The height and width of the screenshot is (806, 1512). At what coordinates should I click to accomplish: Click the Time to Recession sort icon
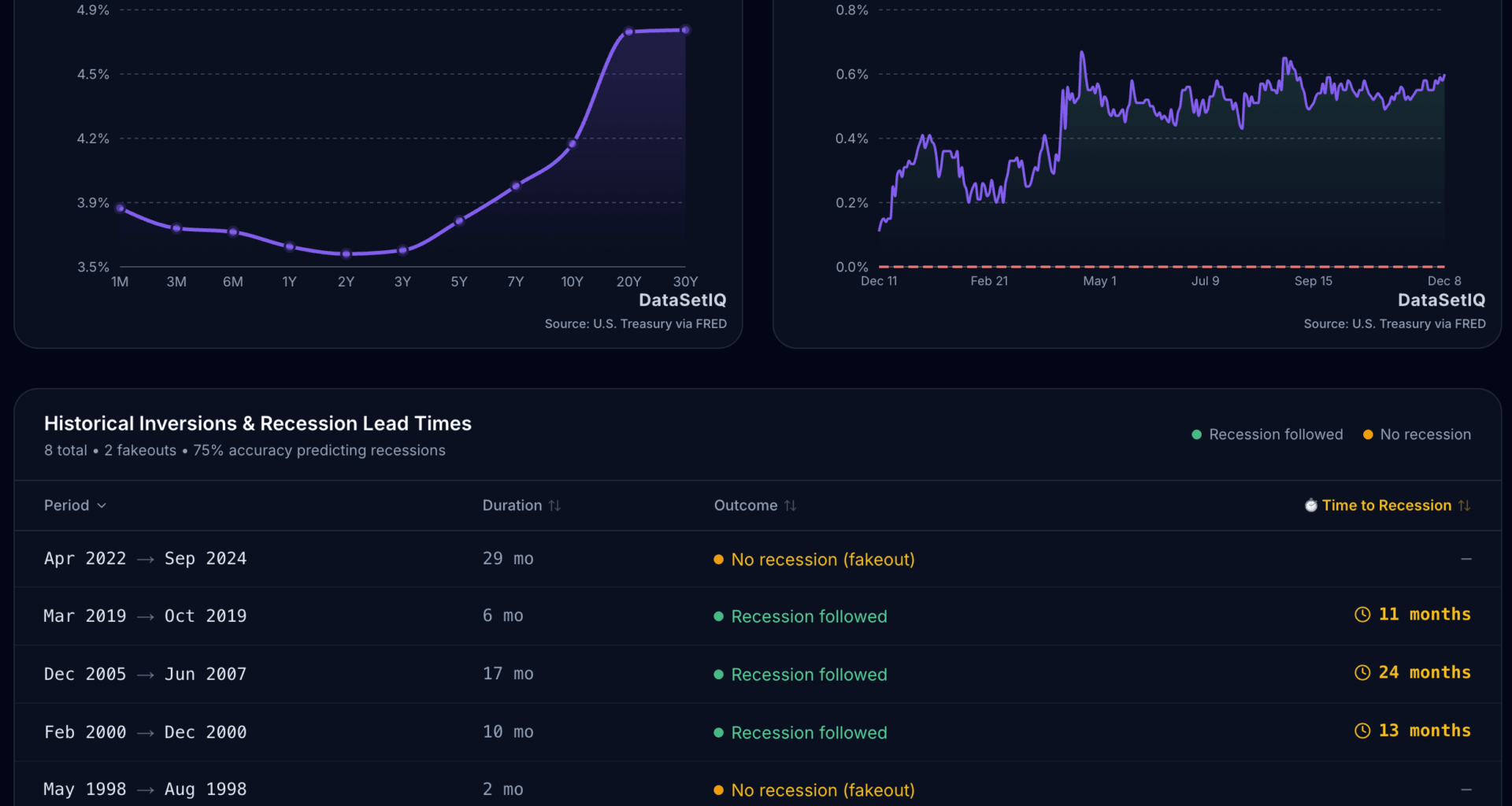[1464, 505]
